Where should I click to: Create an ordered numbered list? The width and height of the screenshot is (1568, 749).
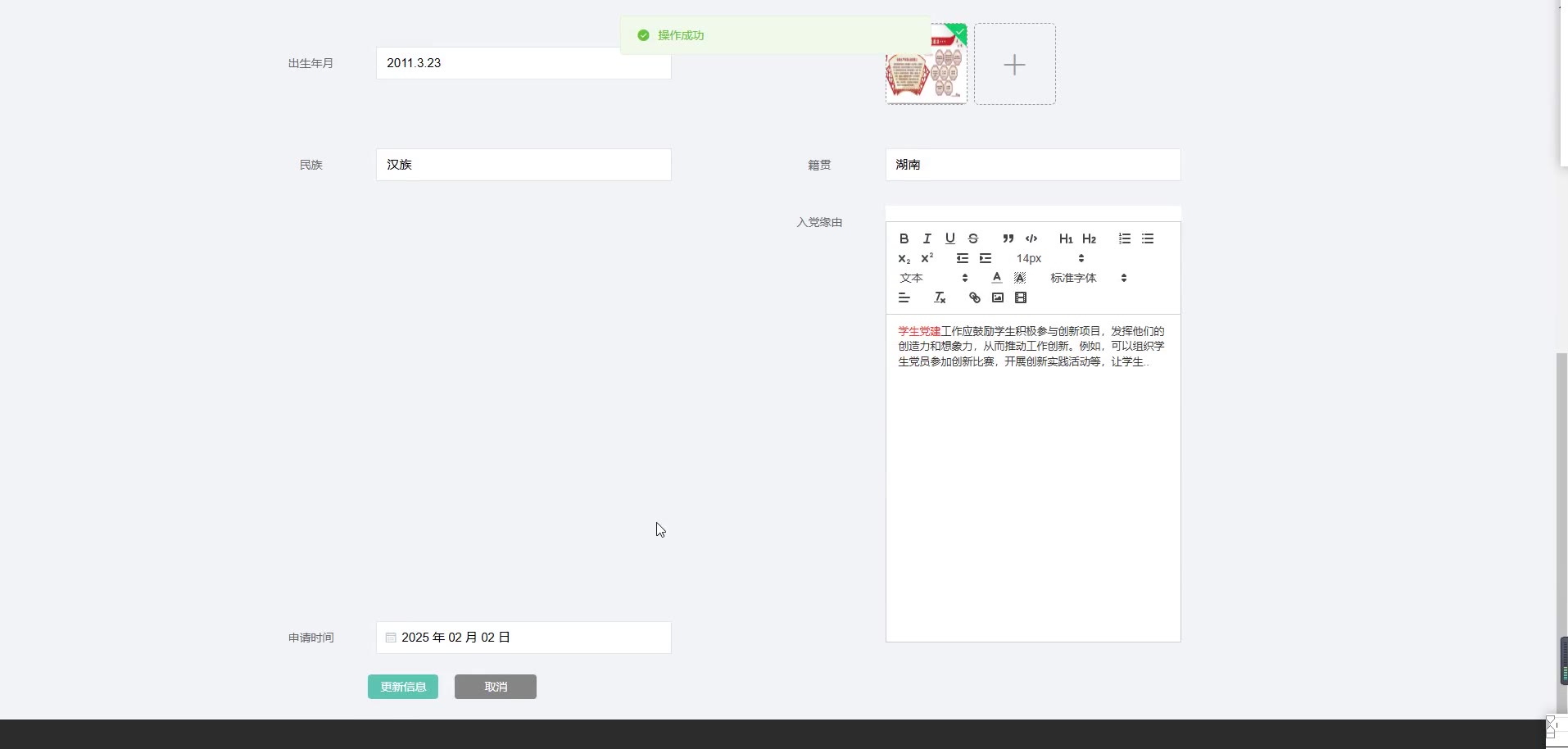tap(1125, 238)
